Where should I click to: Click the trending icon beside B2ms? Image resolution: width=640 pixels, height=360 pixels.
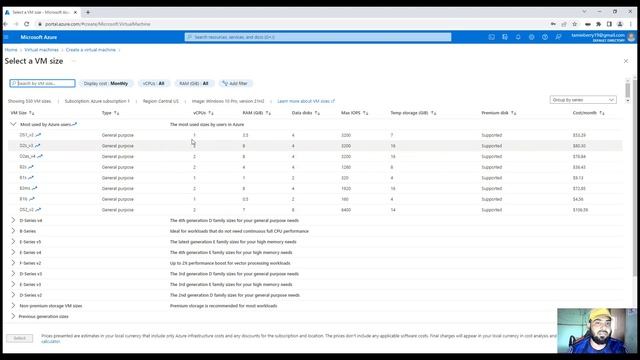click(35, 188)
